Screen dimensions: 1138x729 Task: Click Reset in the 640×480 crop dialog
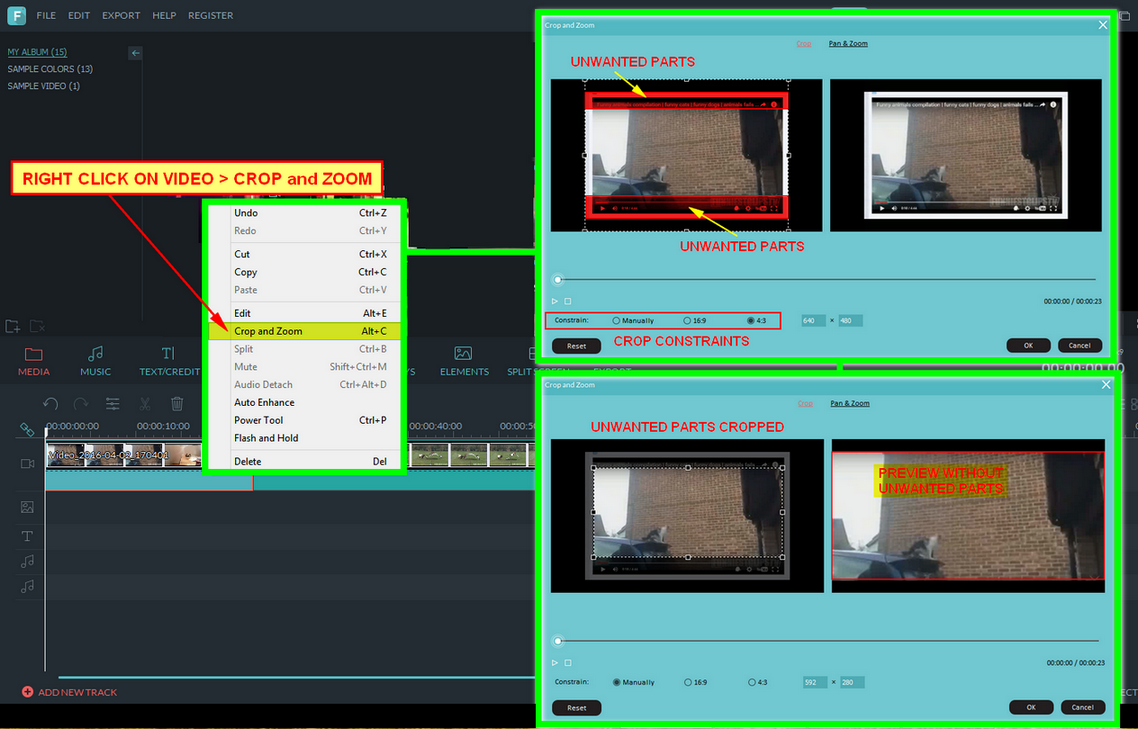pyautogui.click(x=576, y=346)
